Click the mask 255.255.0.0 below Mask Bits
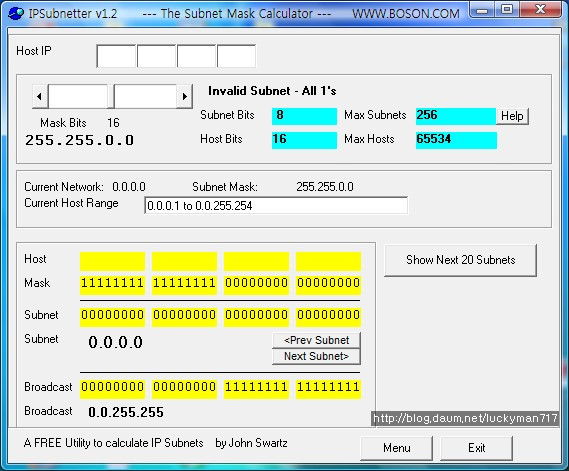569x471 pixels. (79, 140)
